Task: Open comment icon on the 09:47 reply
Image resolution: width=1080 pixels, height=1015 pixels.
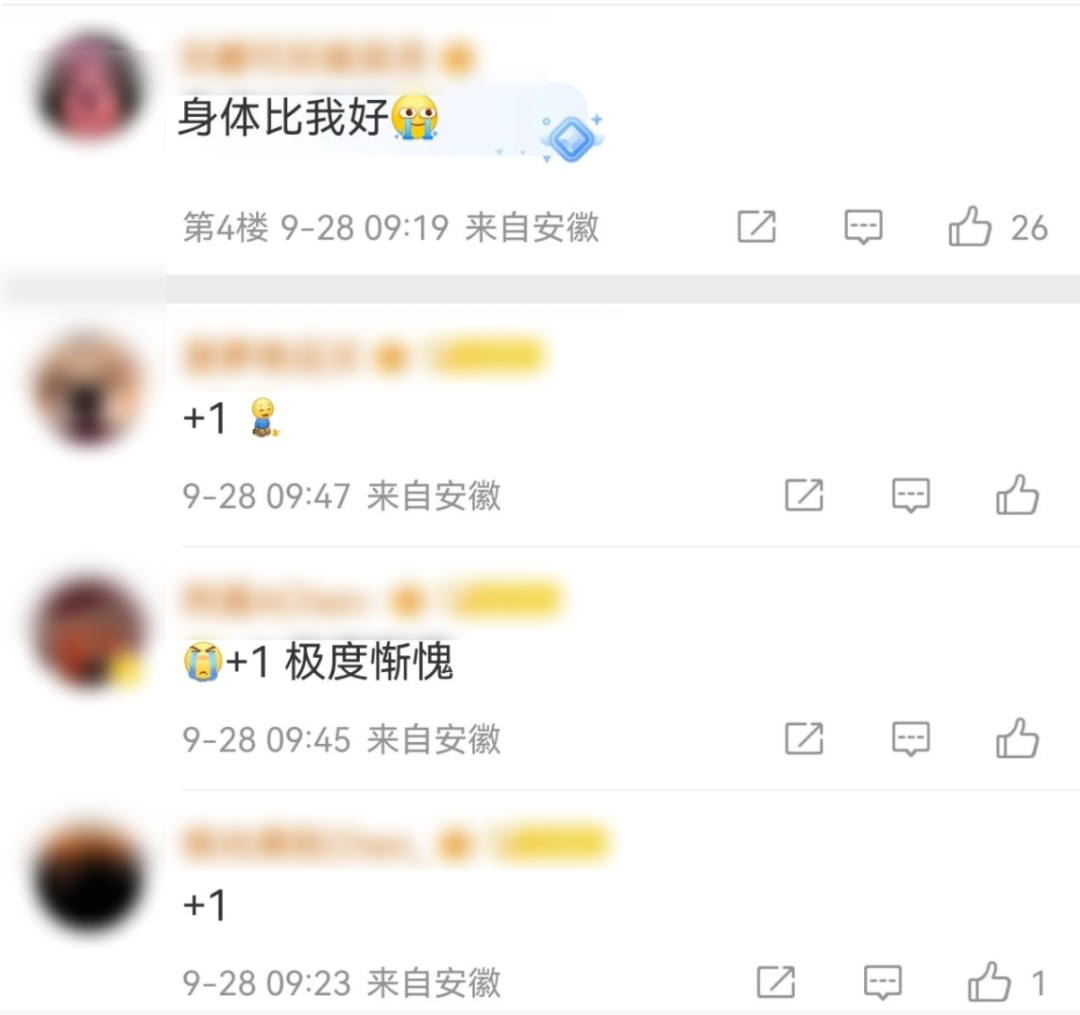Action: 911,496
